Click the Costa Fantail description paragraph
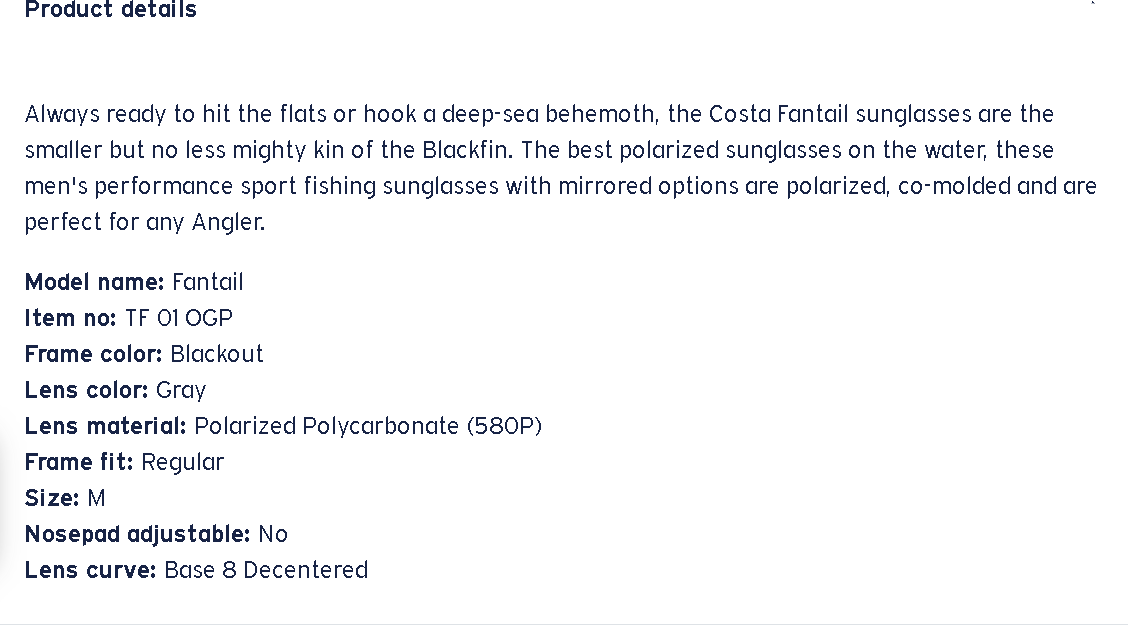Screen dimensions: 1128x630 pyautogui.click(x=560, y=168)
